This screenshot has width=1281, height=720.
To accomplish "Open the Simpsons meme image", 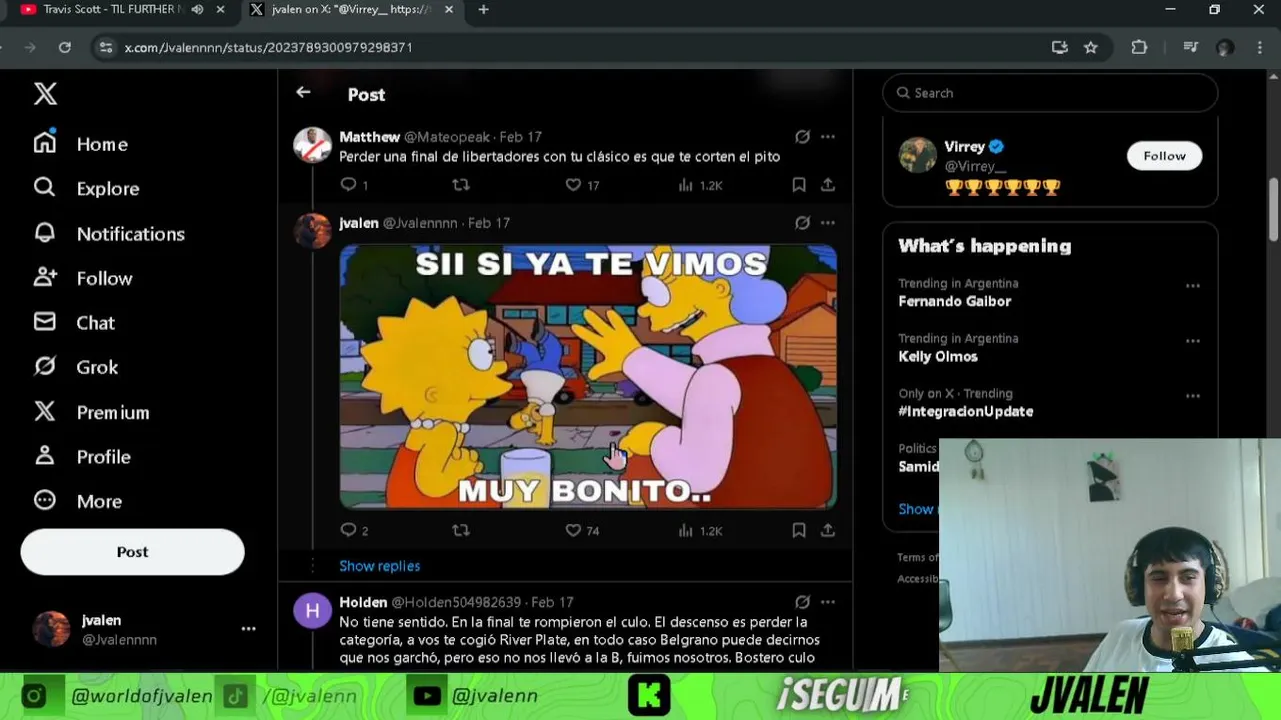I will coord(588,377).
